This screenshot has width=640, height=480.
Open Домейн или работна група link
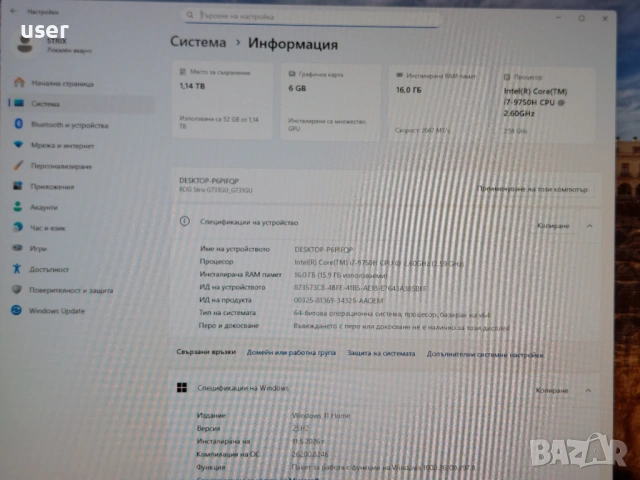(291, 352)
